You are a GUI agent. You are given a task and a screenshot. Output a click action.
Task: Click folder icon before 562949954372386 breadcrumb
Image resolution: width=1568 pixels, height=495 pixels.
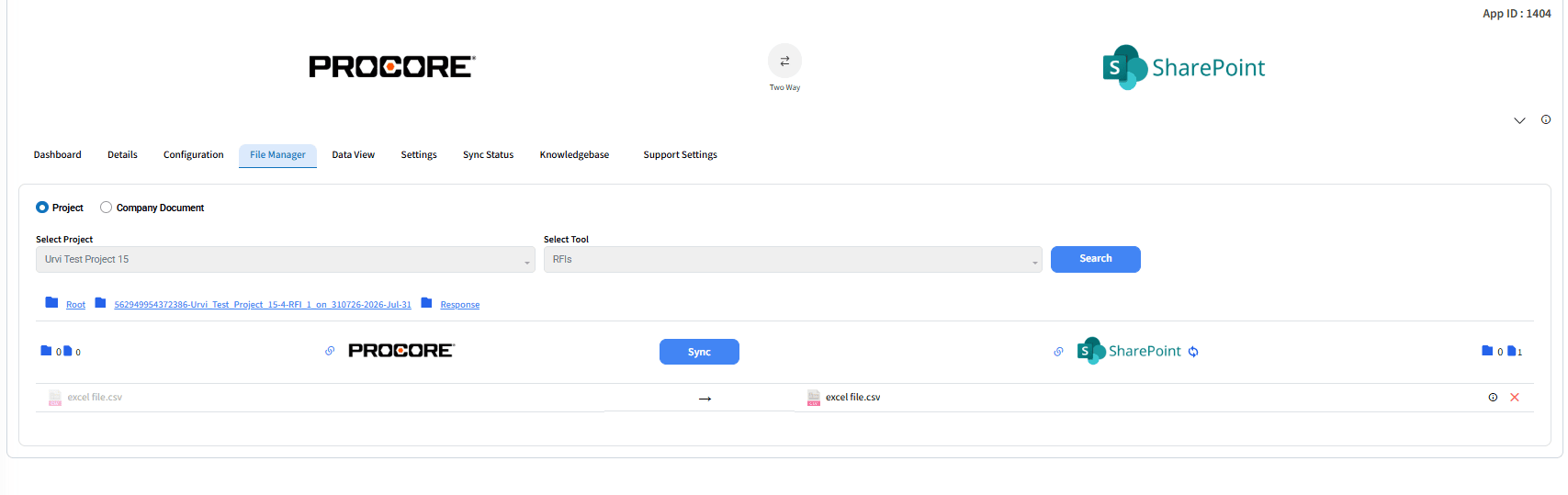(x=100, y=303)
